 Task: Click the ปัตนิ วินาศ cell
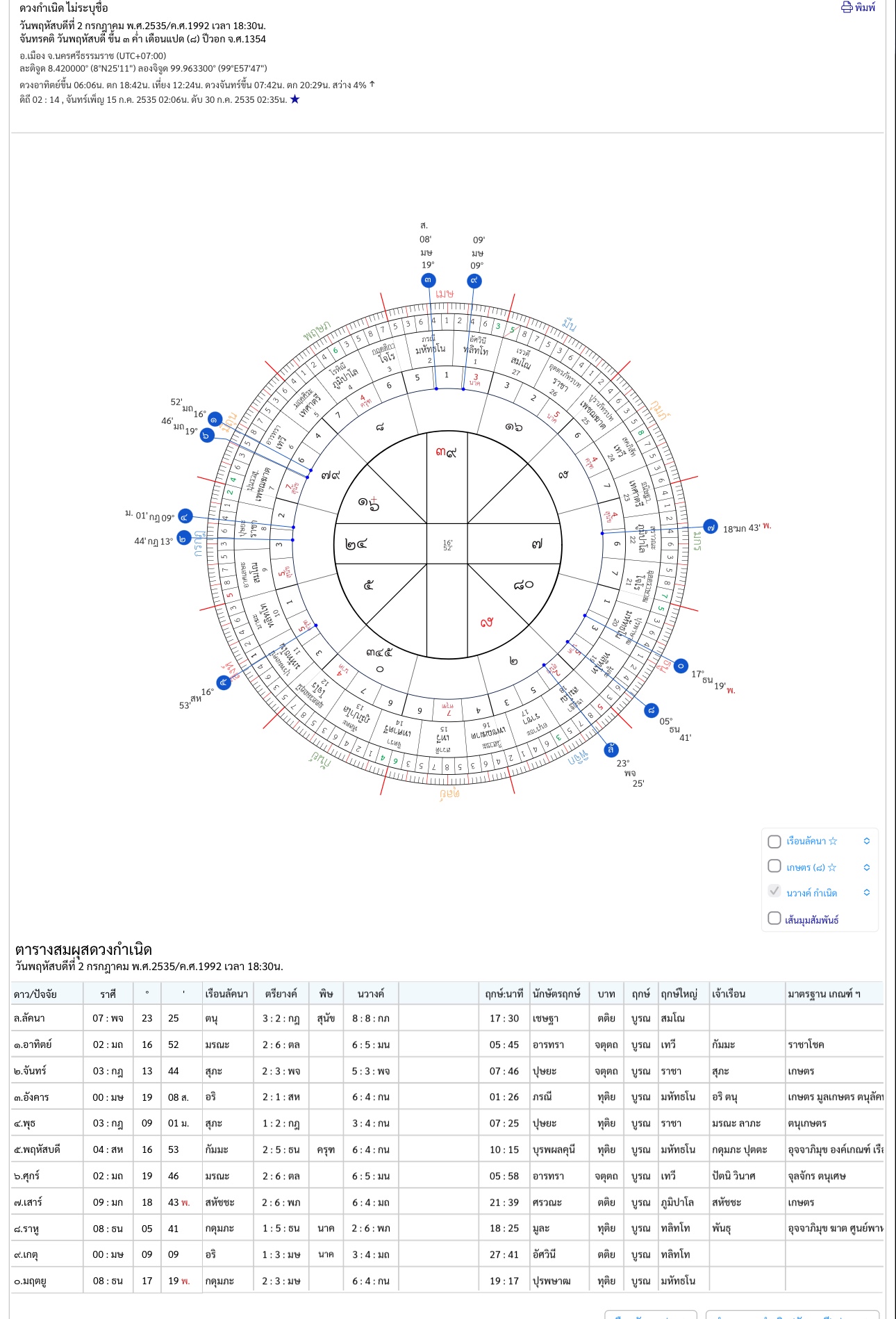coord(733,1176)
